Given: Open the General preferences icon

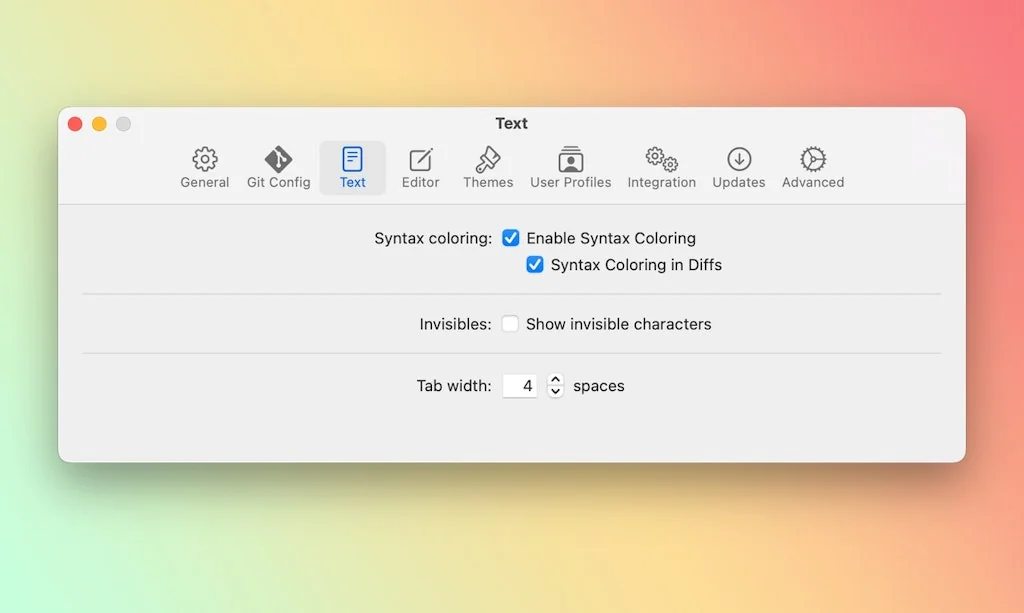Looking at the screenshot, I should pyautogui.click(x=204, y=158).
